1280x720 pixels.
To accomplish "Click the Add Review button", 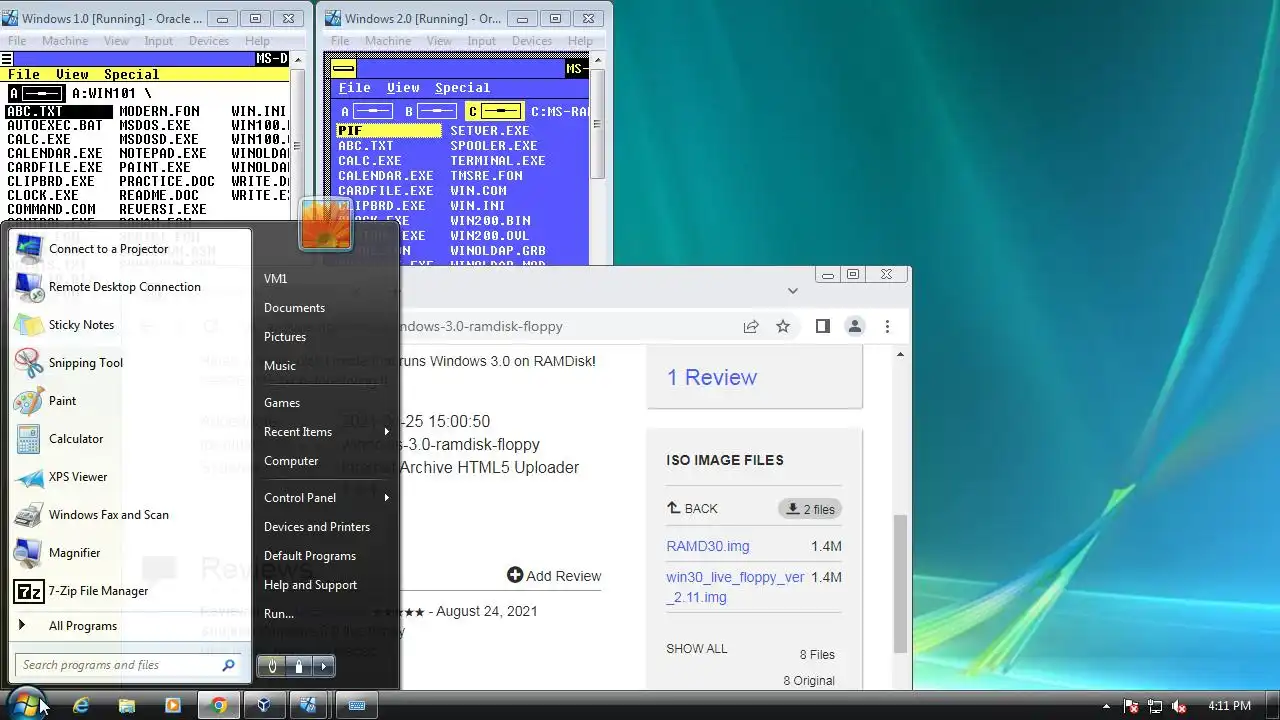I will [x=554, y=575].
